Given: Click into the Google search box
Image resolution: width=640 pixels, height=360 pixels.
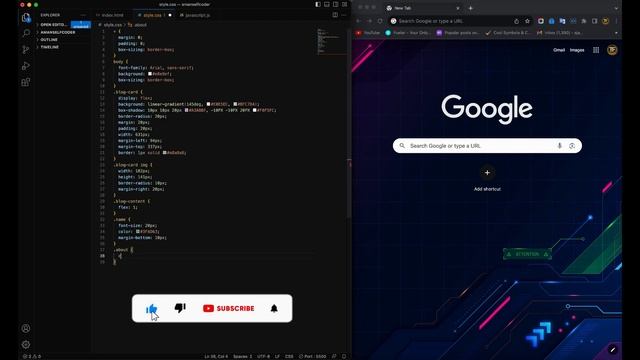Looking at the screenshot, I should click(x=487, y=146).
